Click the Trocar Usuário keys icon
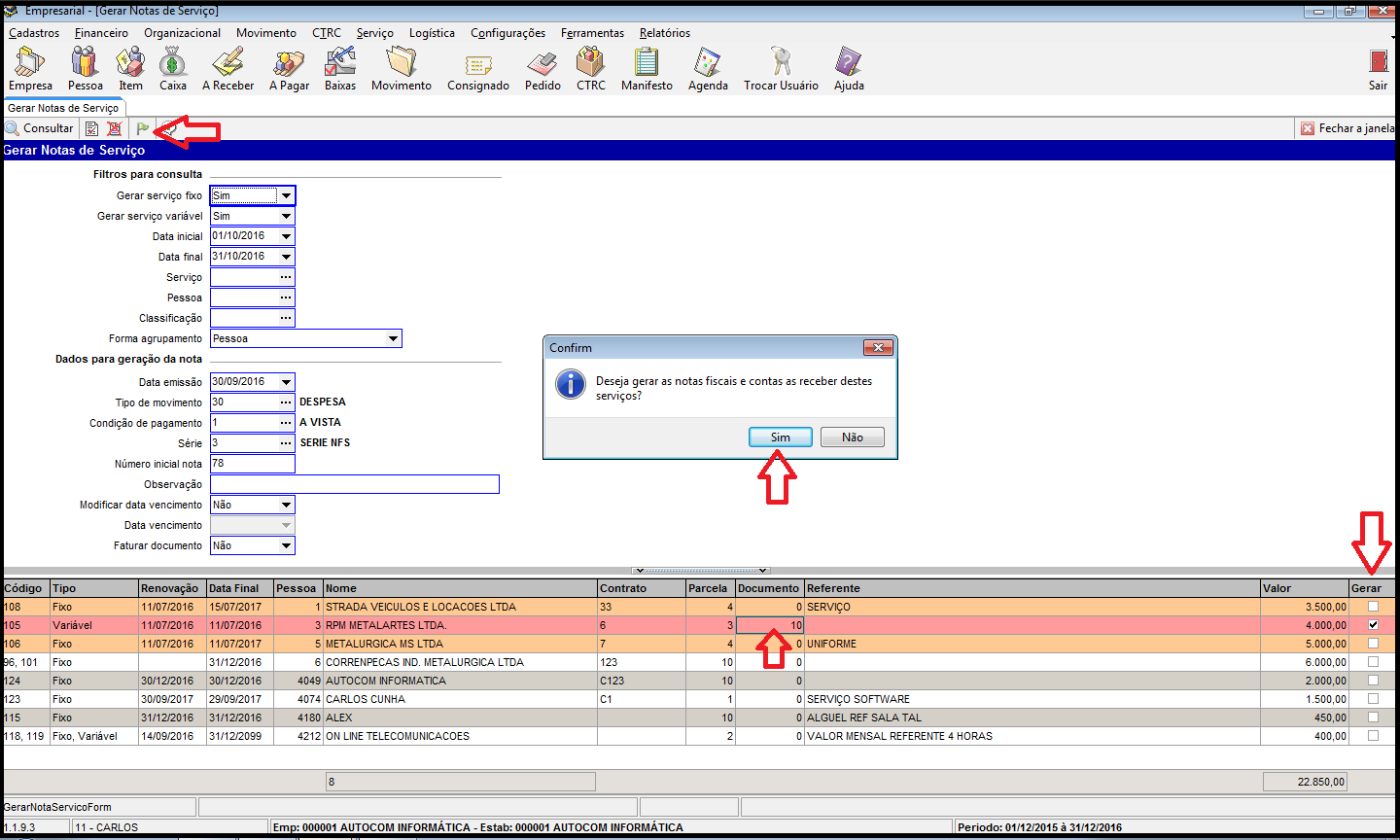The width and height of the screenshot is (1400, 840). (781, 64)
